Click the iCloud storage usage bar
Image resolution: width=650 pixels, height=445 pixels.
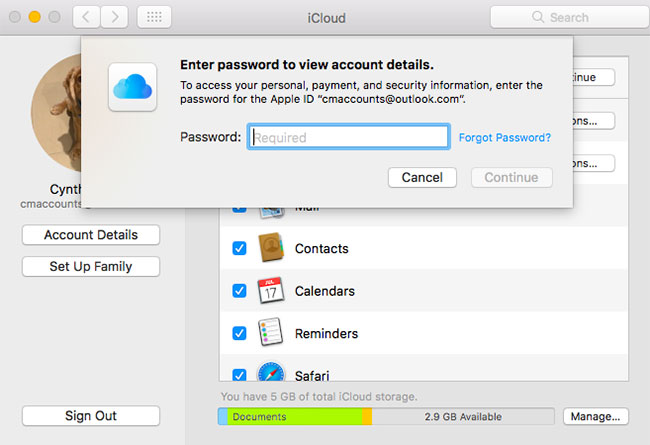click(386, 416)
